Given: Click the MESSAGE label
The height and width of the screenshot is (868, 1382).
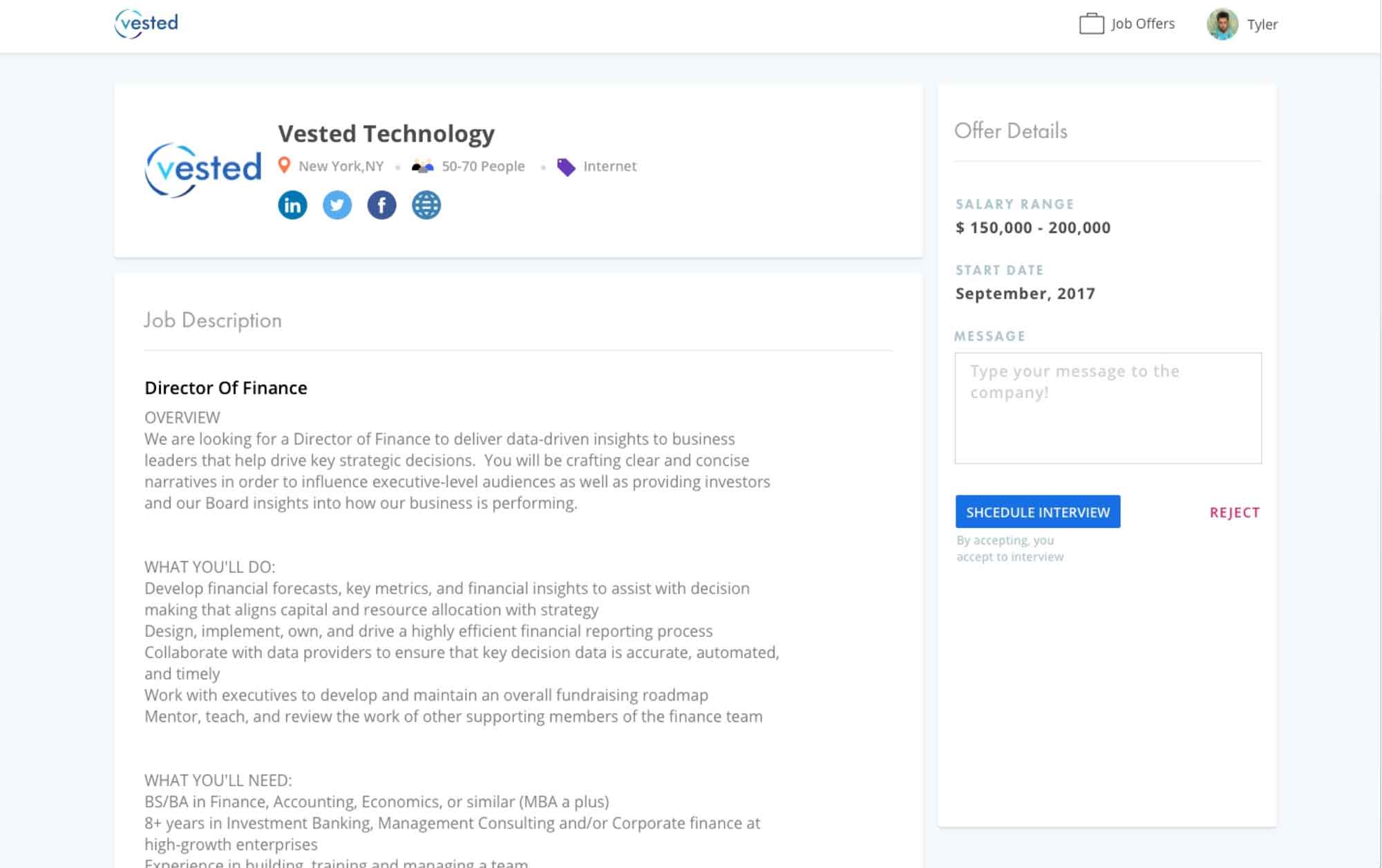Looking at the screenshot, I should coord(990,337).
